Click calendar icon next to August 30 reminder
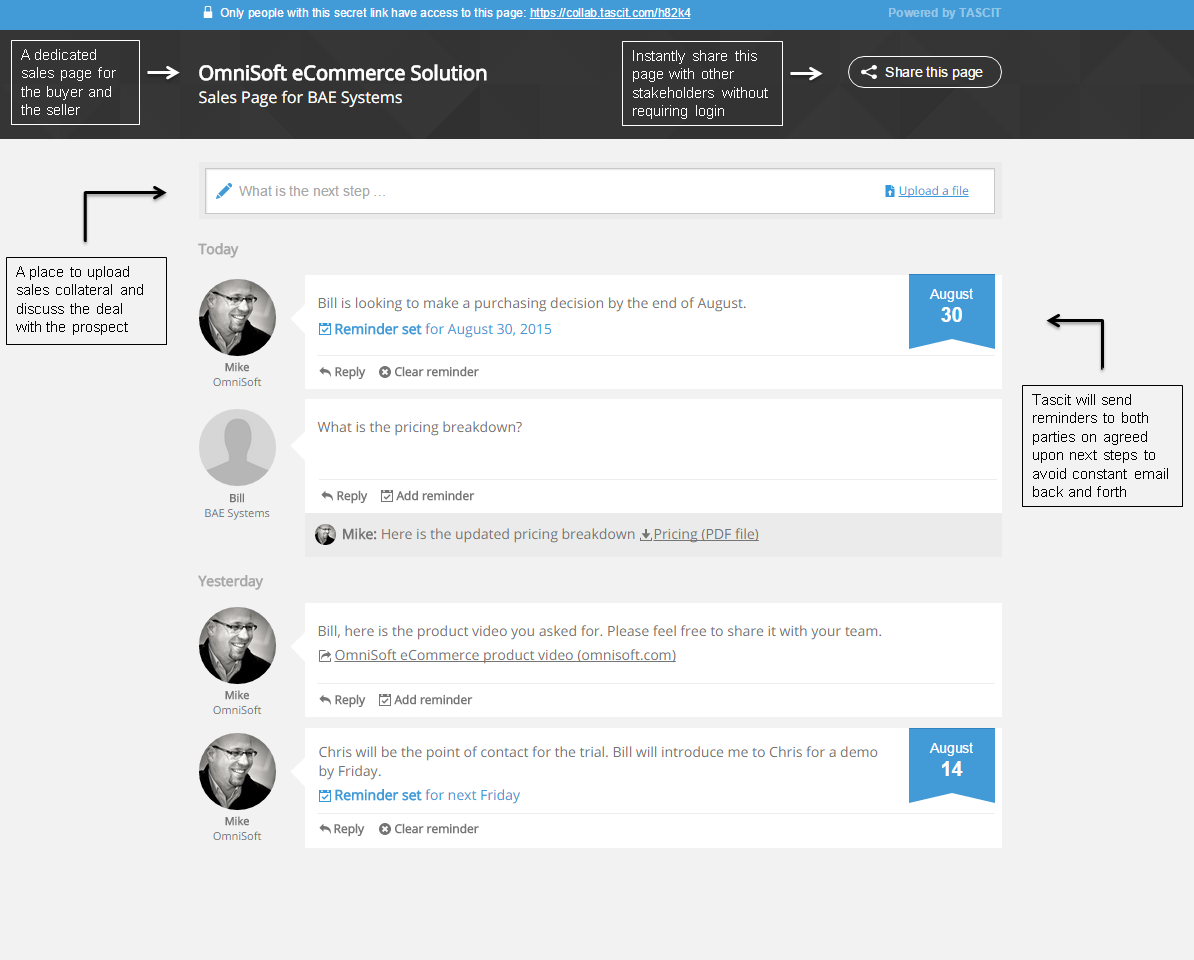Viewport: 1194px width, 960px height. (x=324, y=329)
